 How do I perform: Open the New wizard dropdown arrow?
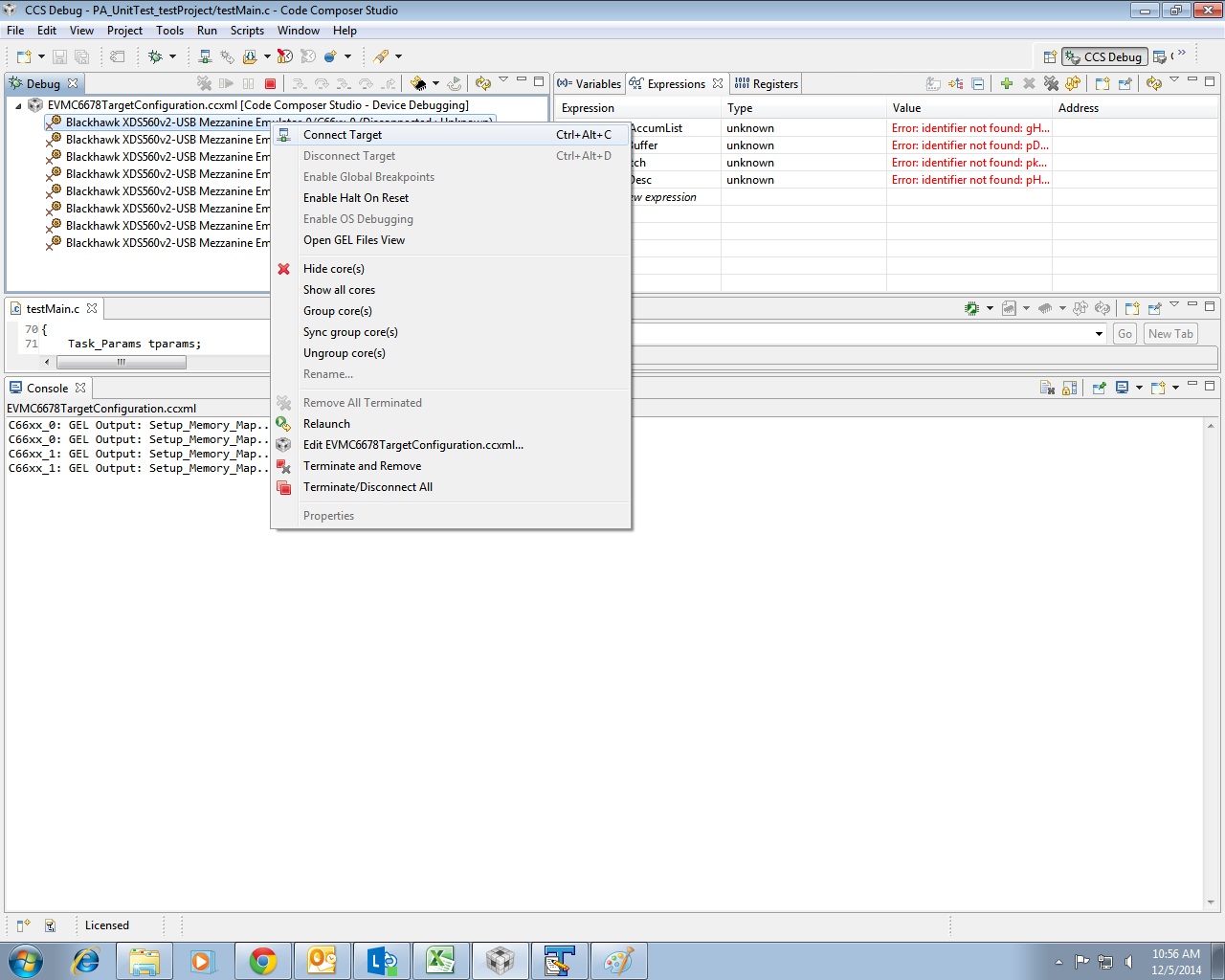point(41,56)
